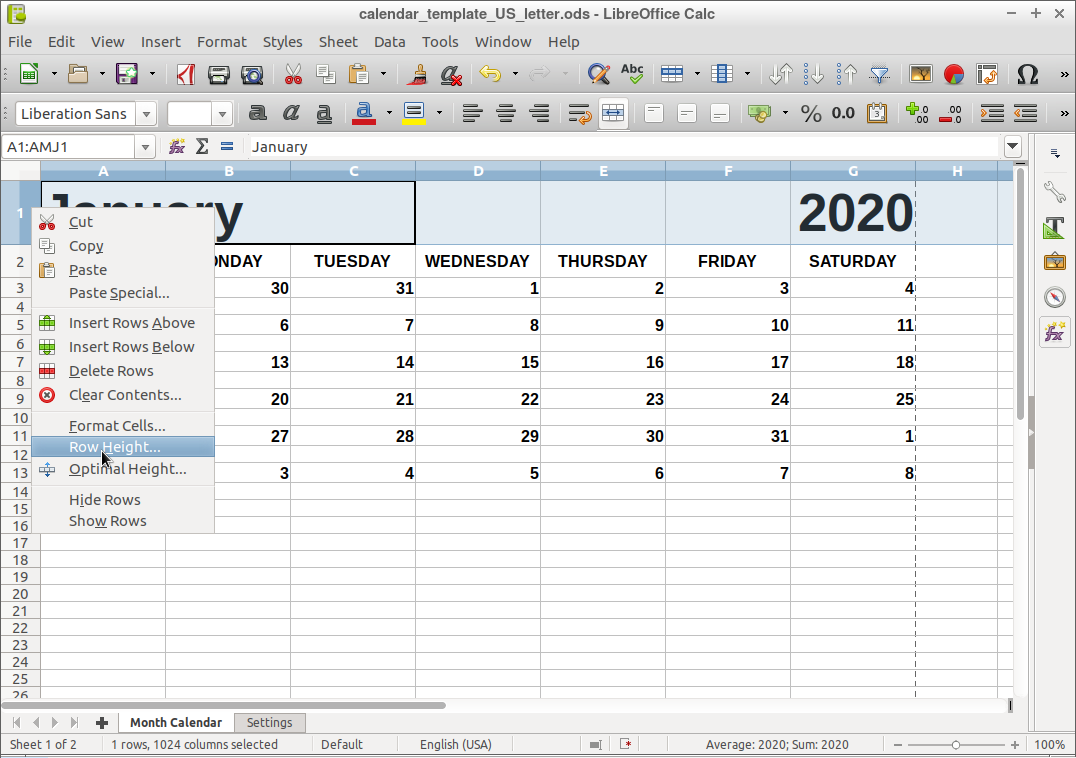Run spell check with the Abc icon
The image size is (1076, 758).
(631, 74)
